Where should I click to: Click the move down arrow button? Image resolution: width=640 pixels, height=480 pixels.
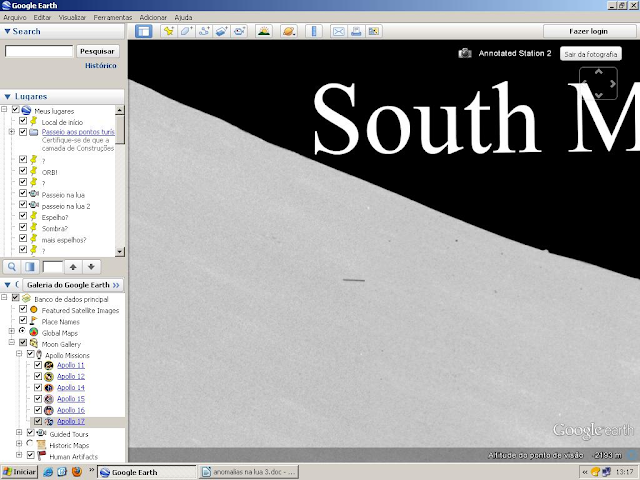point(91,267)
